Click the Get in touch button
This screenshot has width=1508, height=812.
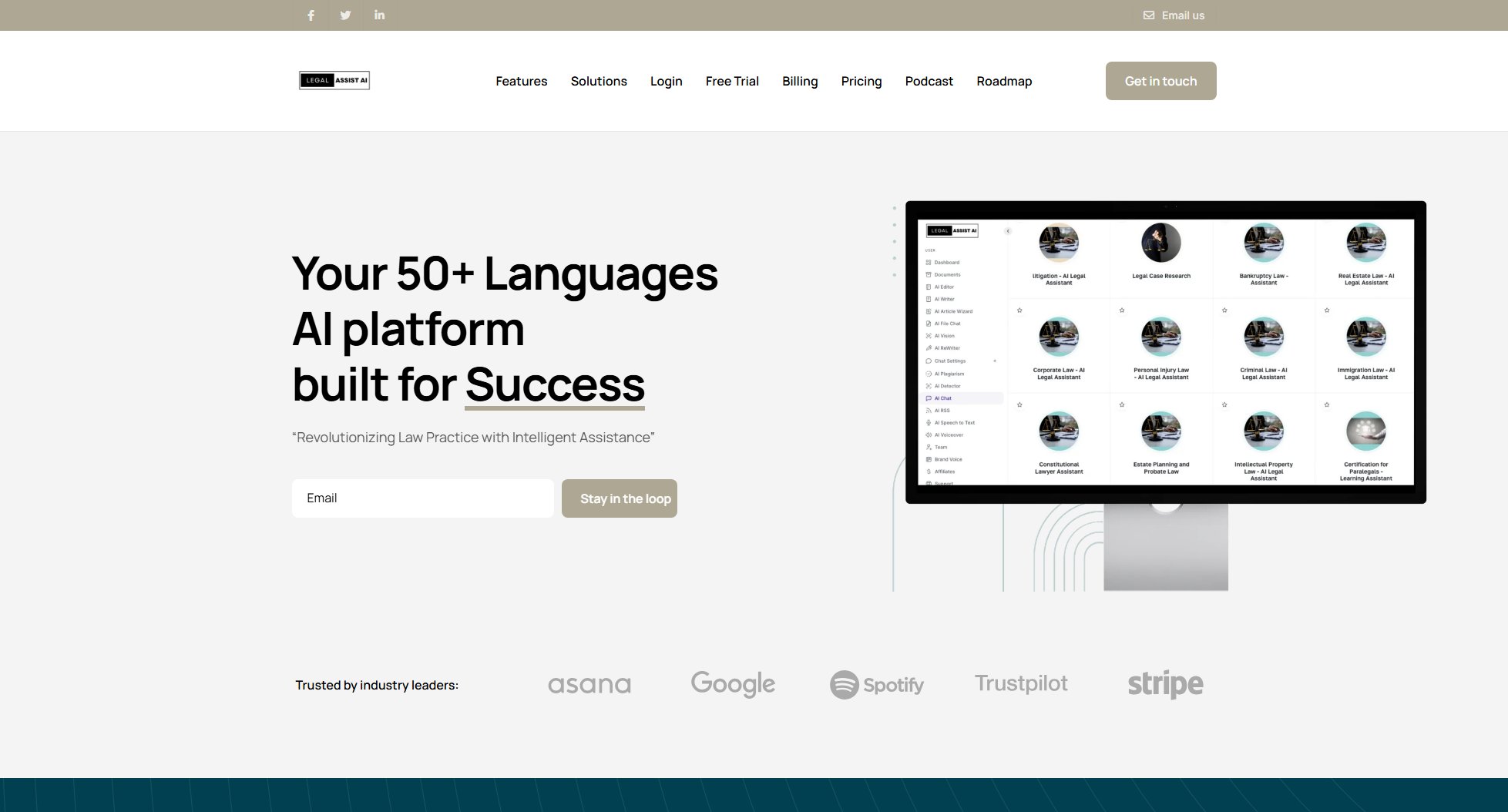click(x=1160, y=81)
